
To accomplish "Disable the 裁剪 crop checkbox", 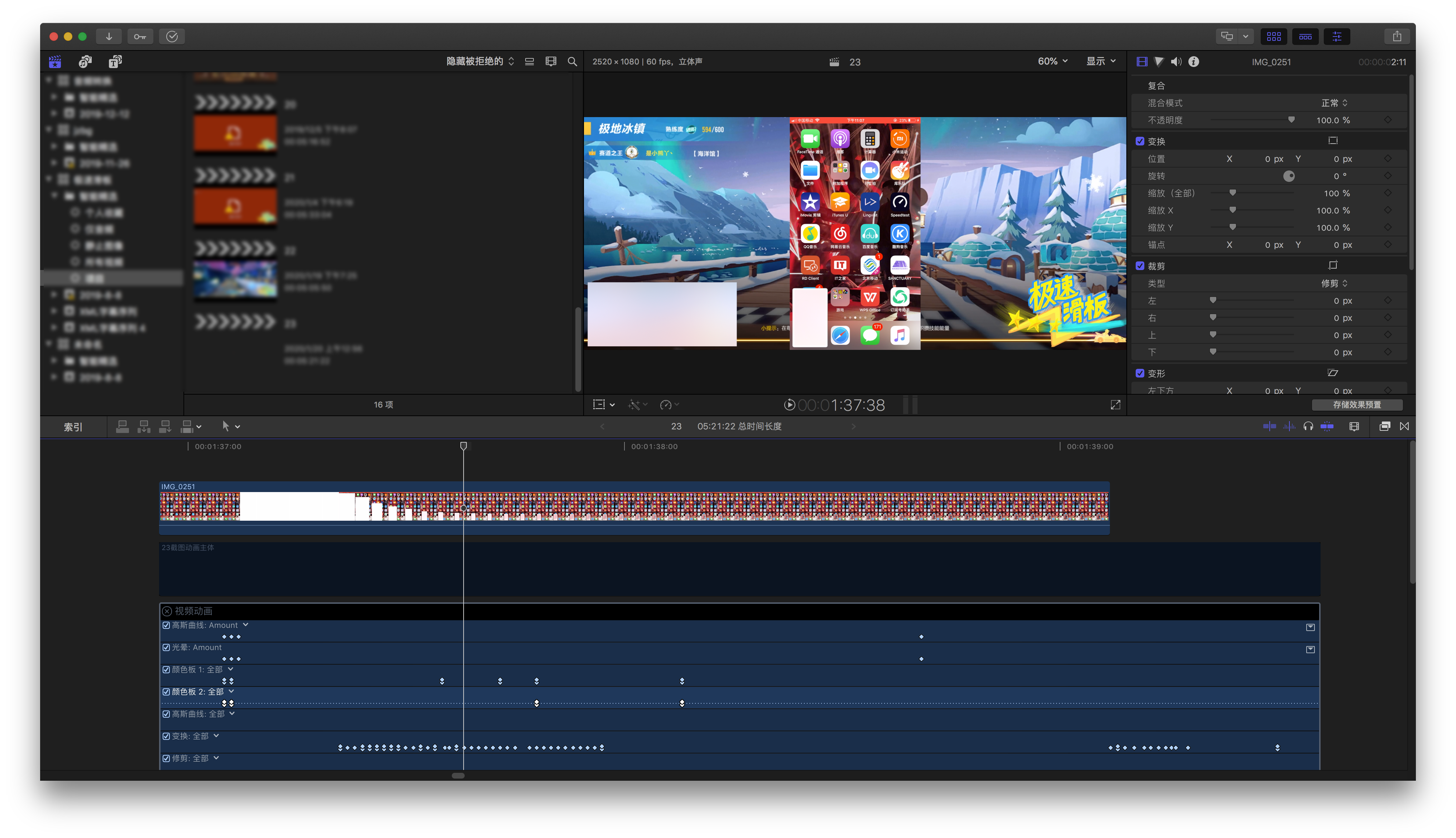I will 1140,266.
